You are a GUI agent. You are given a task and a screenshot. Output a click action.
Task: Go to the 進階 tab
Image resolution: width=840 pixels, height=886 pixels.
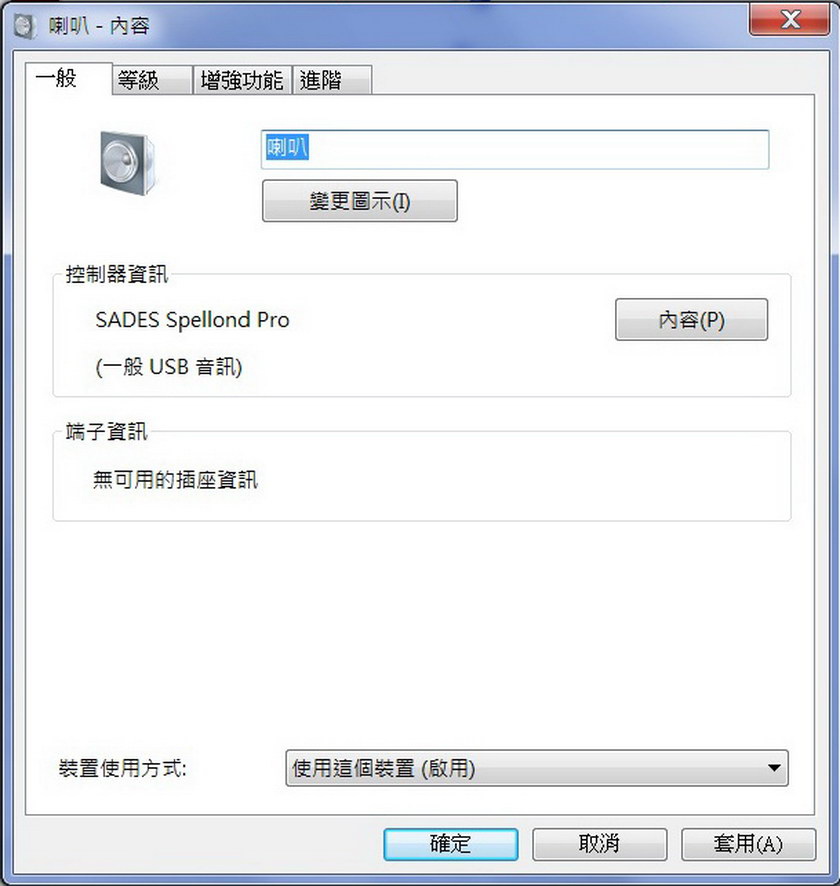pos(332,80)
